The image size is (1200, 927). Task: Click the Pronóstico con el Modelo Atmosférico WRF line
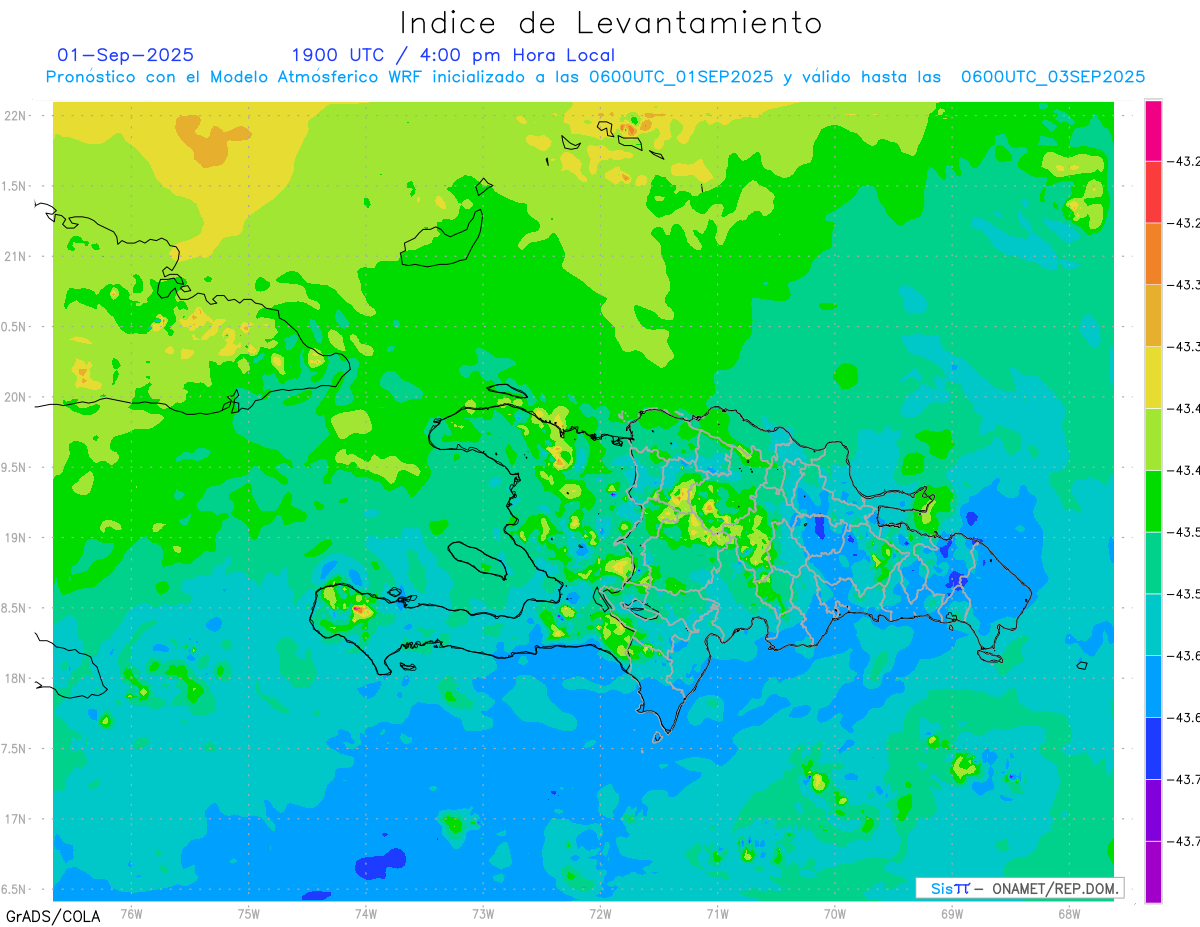pos(595,77)
